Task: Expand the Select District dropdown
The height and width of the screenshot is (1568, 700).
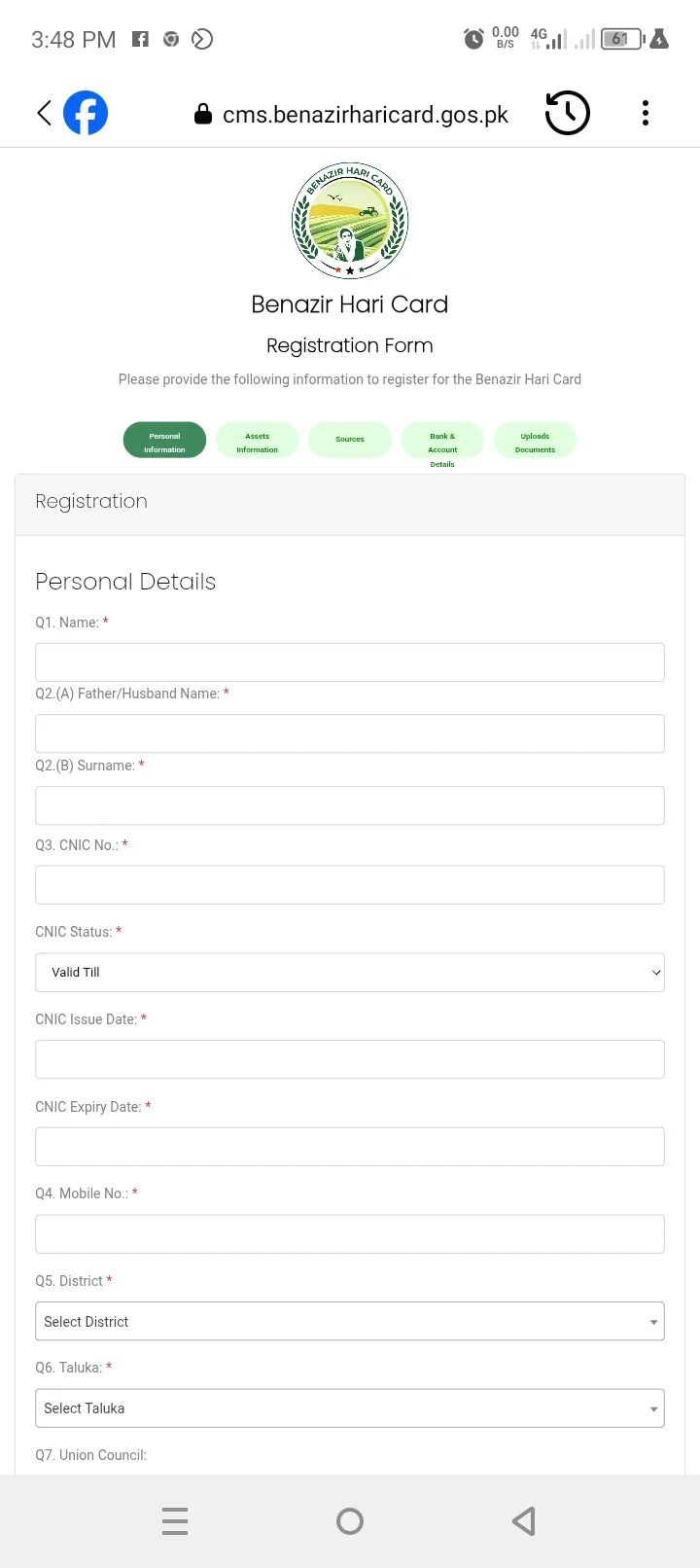Action: click(x=350, y=1322)
